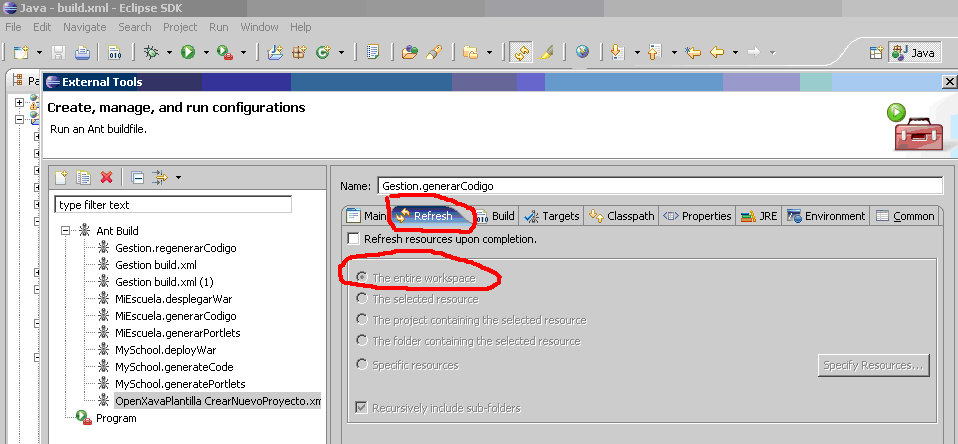Open filter dropdown arrow in dialog toolbar
Screen dimensions: 958x444
[178, 178]
